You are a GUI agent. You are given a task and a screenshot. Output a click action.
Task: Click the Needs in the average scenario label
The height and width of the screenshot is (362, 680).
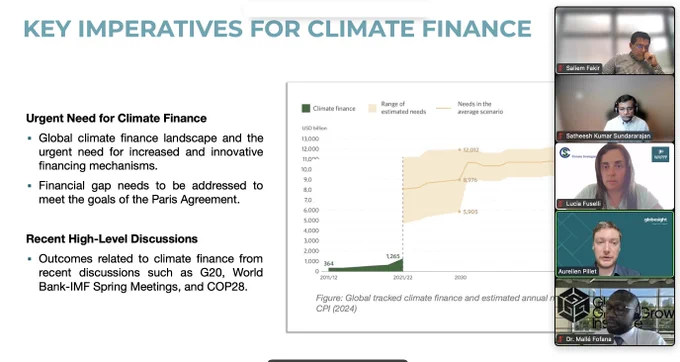(480, 108)
